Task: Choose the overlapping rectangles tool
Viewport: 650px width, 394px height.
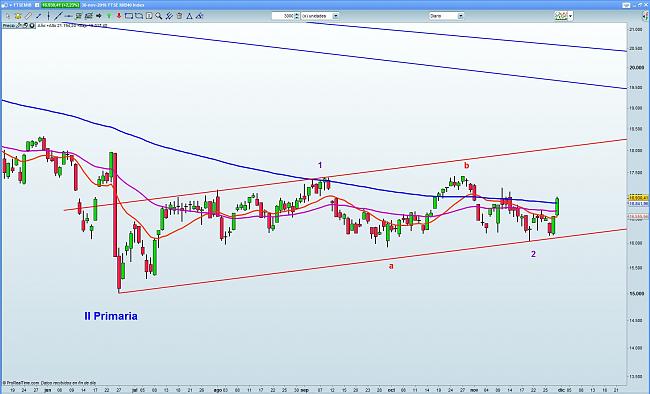Action: coord(139,16)
